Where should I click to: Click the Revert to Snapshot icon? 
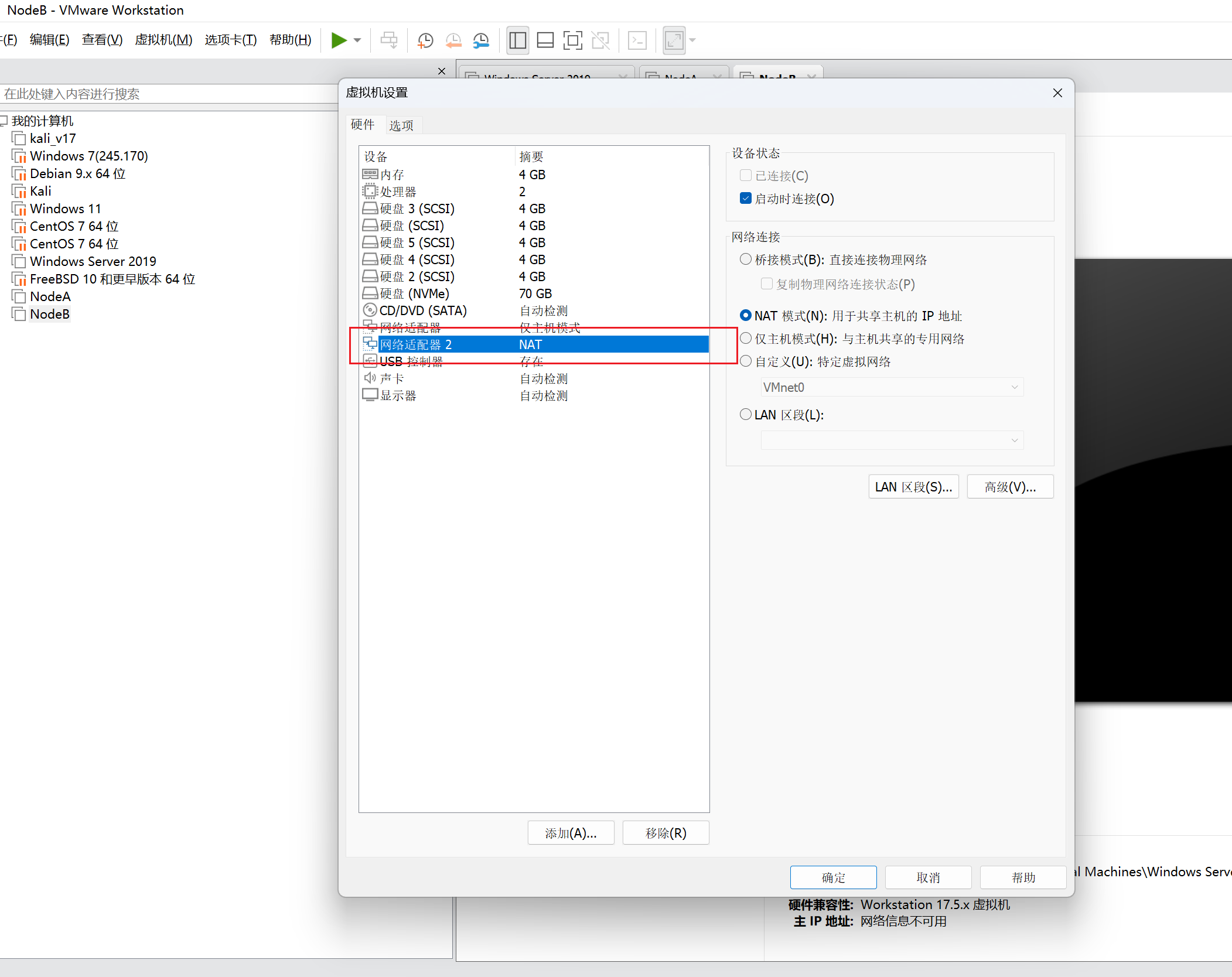[x=453, y=40]
